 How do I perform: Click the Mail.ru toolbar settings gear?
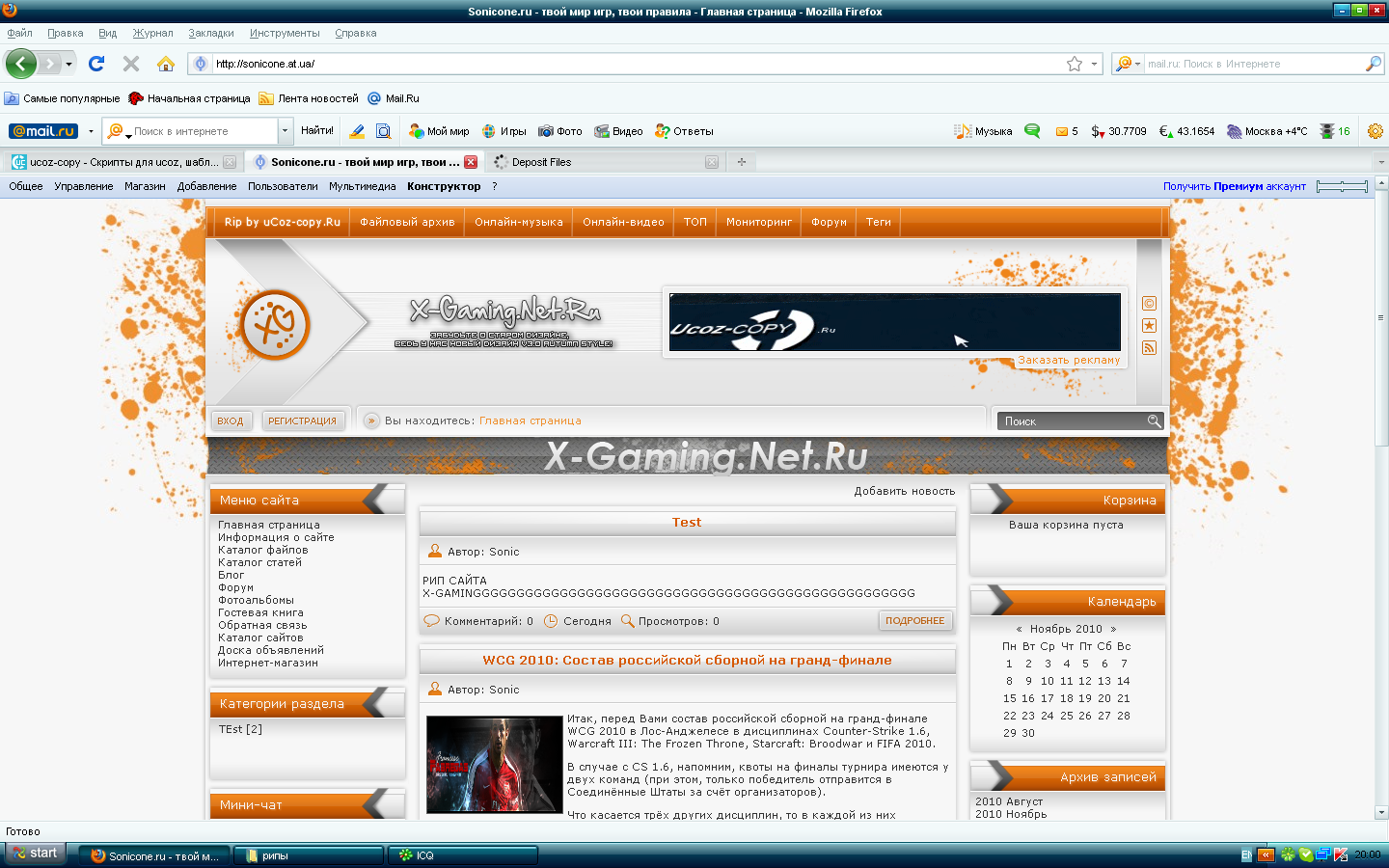[x=1375, y=131]
